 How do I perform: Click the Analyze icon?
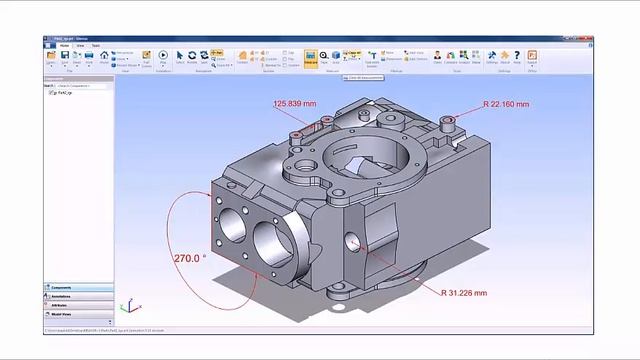click(464, 55)
